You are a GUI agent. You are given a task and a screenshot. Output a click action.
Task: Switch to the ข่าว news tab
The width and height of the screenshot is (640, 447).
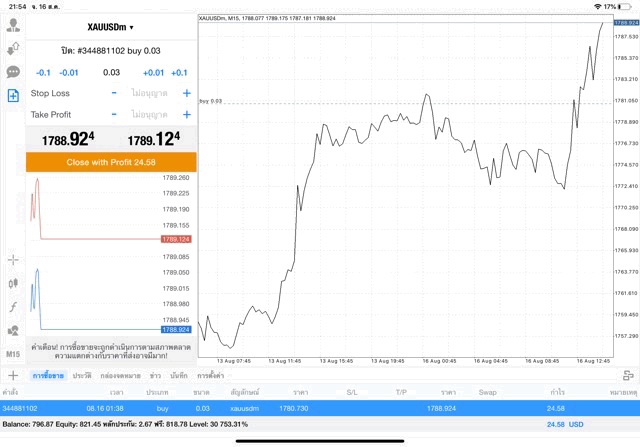pyautogui.click(x=155, y=375)
